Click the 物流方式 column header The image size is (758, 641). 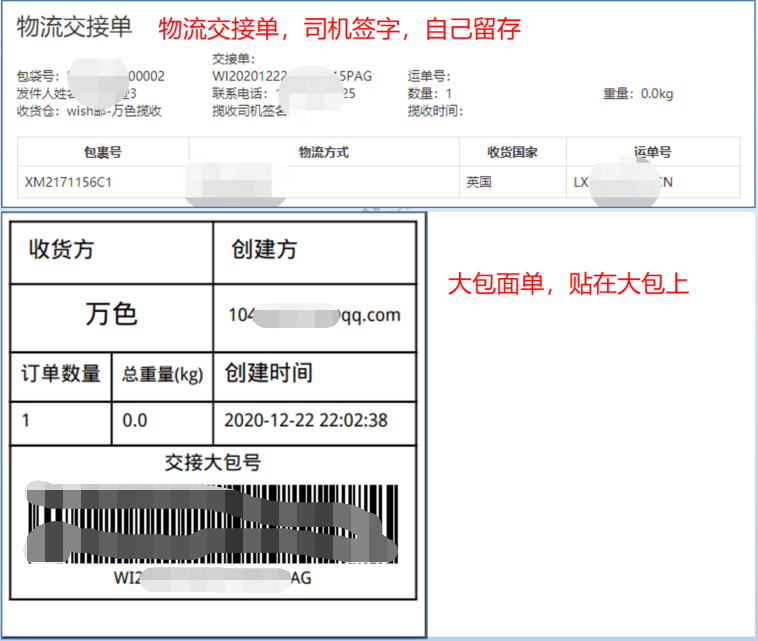tap(323, 152)
